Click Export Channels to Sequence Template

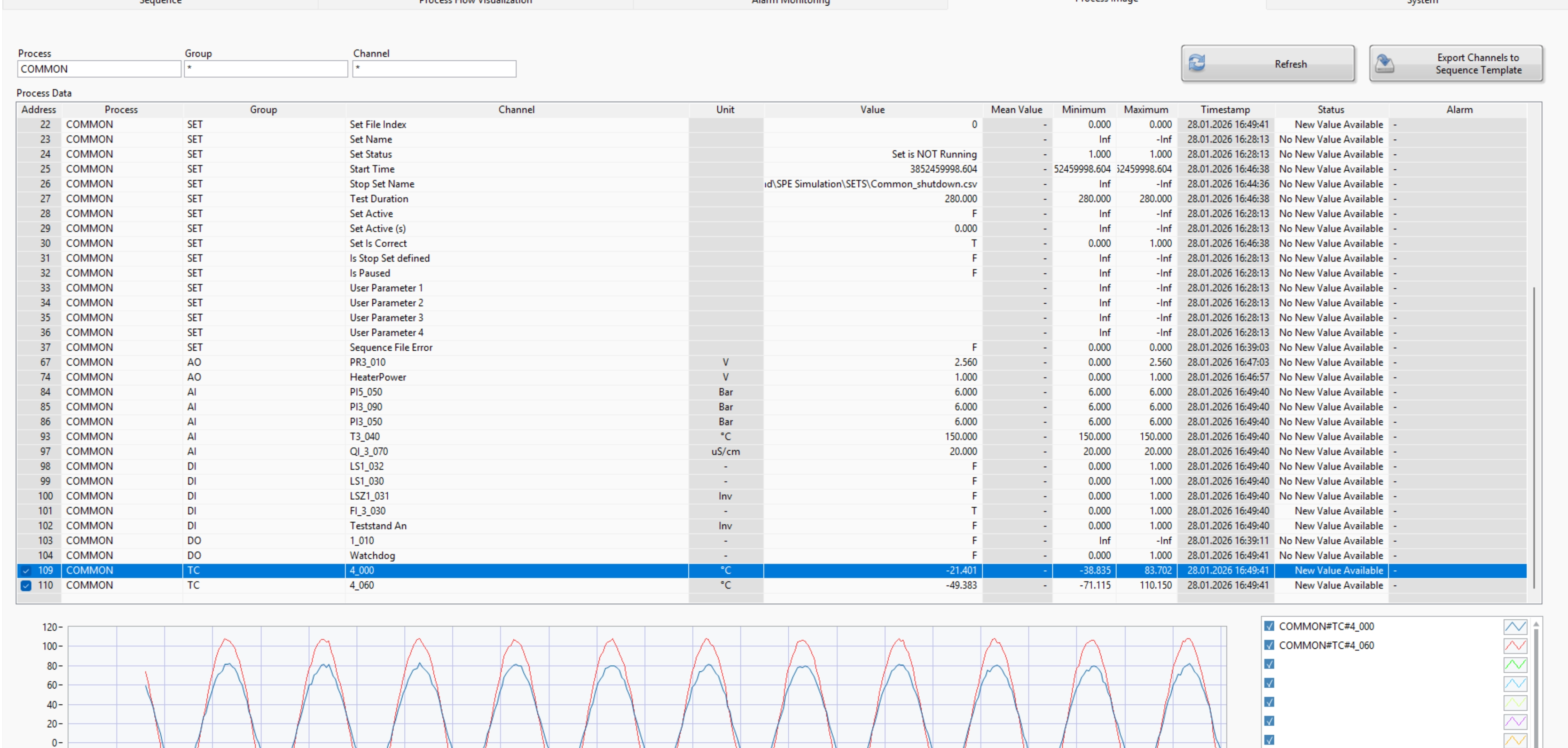coord(1455,64)
